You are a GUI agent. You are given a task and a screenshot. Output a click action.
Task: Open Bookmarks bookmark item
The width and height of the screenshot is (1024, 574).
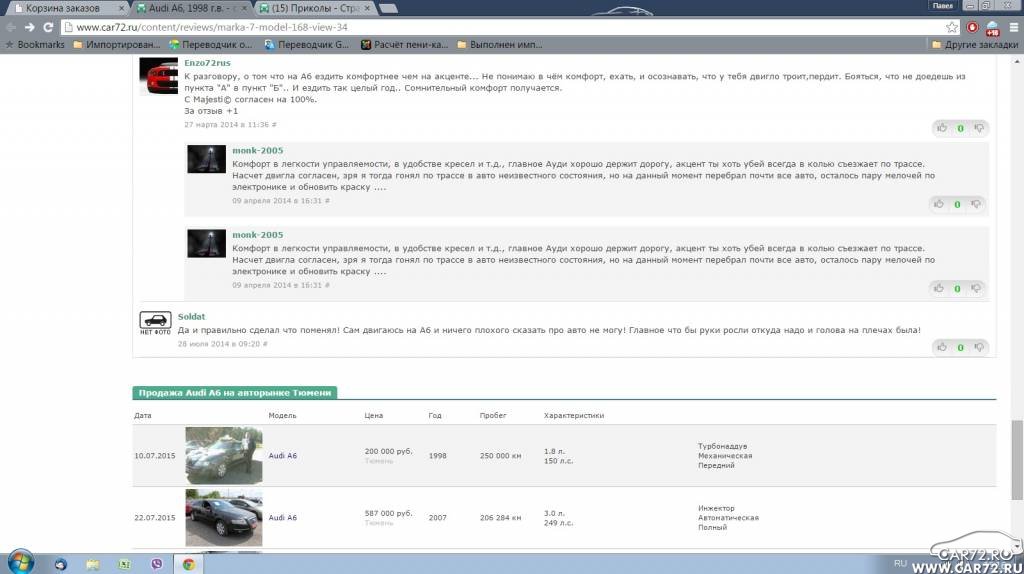35,44
